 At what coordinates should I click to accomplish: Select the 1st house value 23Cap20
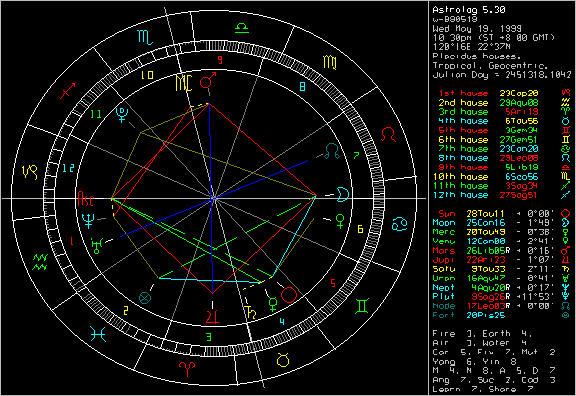[x=519, y=93]
